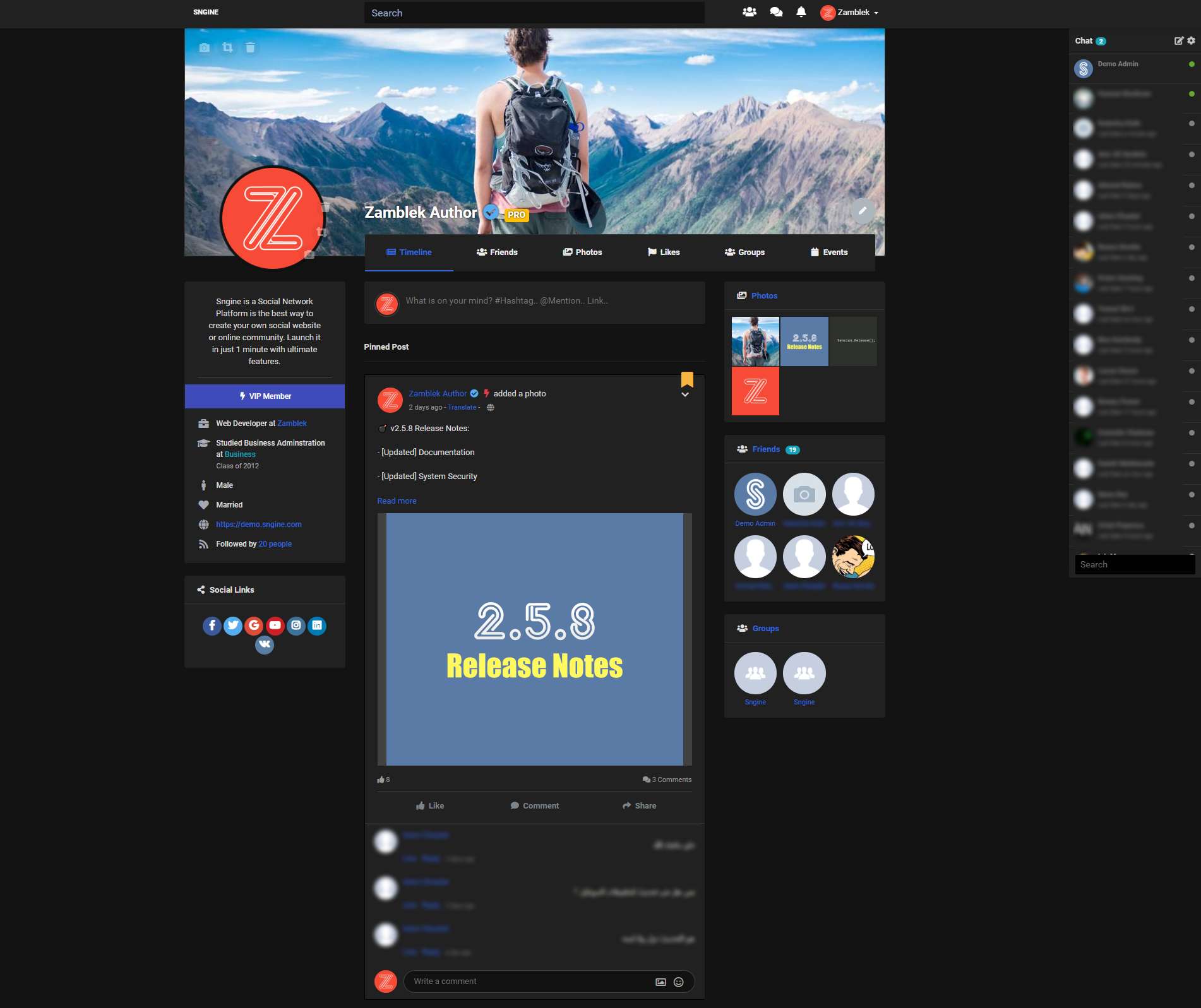Expand the Zamblek user menu
The width and height of the screenshot is (1201, 1008).
[x=849, y=13]
